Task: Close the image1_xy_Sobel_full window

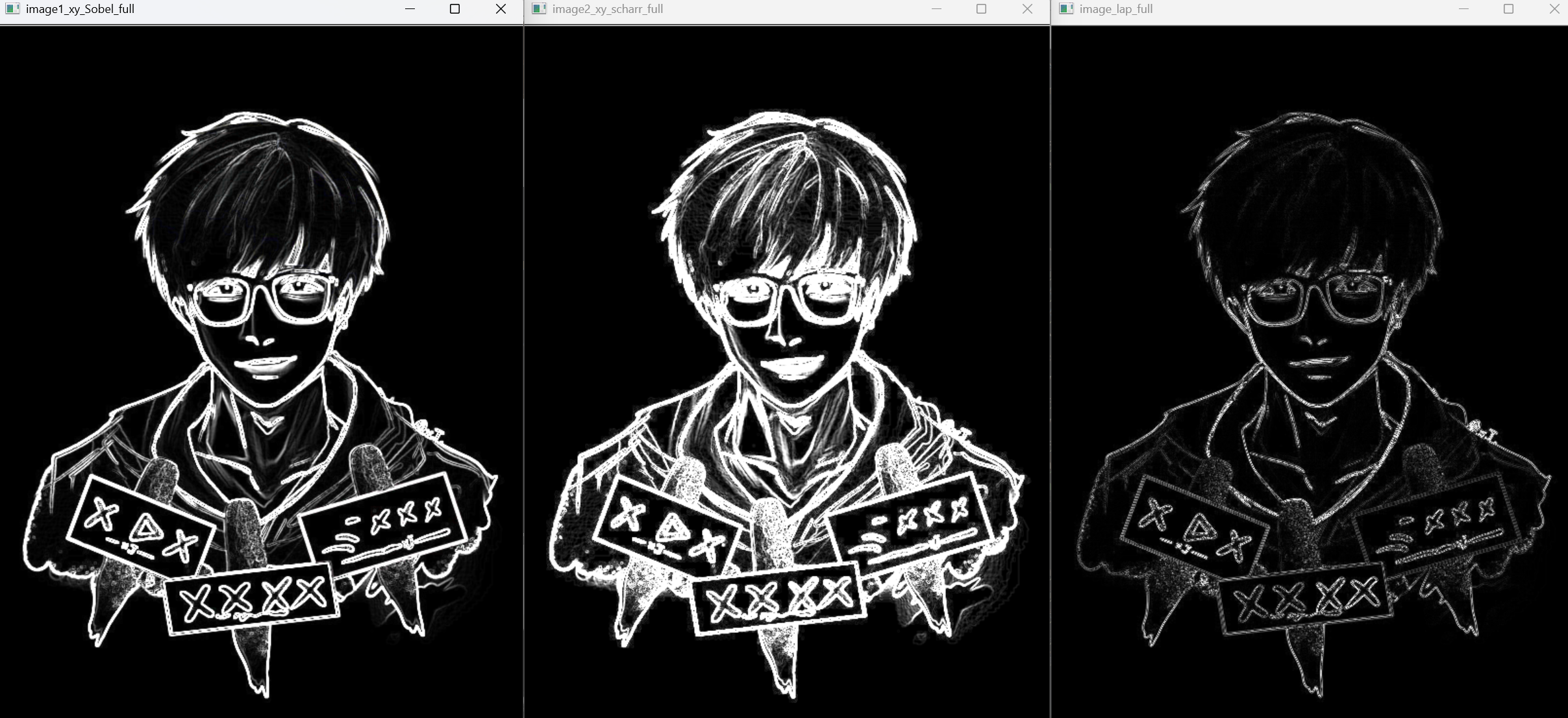Action: [x=501, y=9]
